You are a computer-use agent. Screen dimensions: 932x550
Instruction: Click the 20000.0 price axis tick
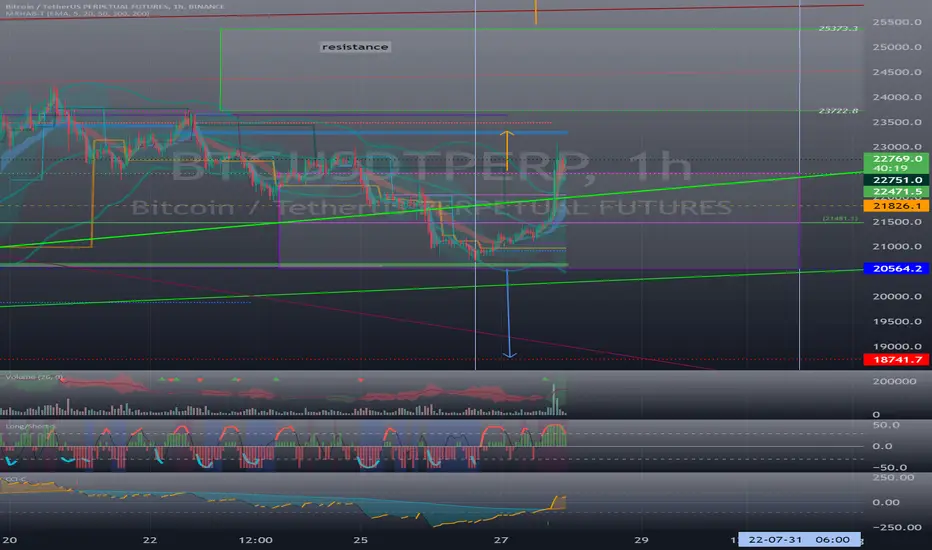(x=897, y=297)
